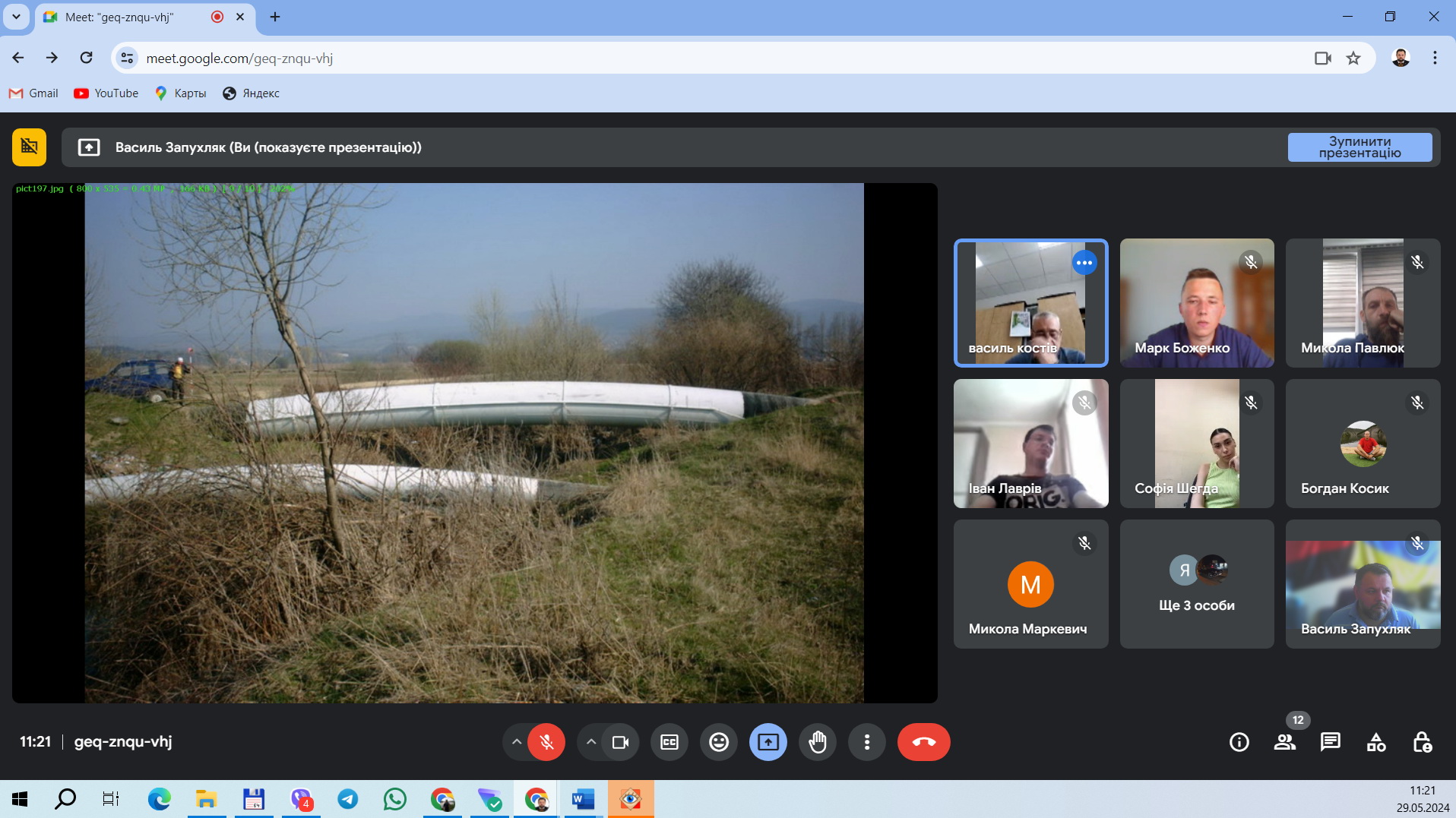Open the three-dot more options menu

[x=867, y=742]
